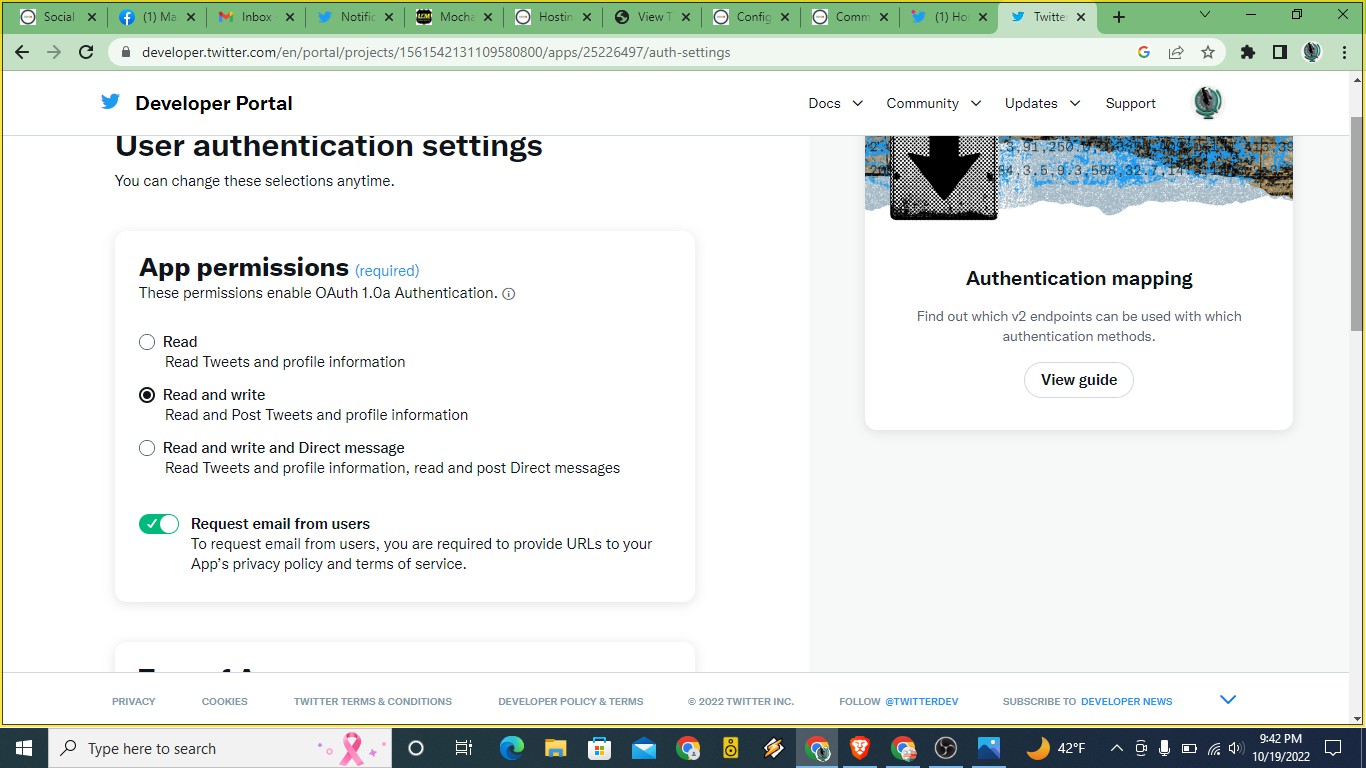Image resolution: width=1366 pixels, height=768 pixels.
Task: Reload the page using the refresh icon
Action: tap(86, 52)
